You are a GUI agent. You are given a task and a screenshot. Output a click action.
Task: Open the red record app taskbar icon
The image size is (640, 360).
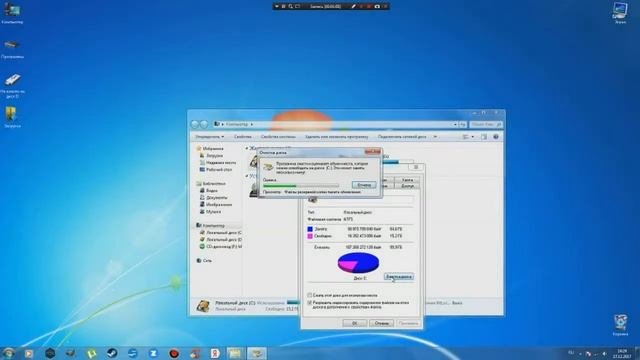pos(174,353)
